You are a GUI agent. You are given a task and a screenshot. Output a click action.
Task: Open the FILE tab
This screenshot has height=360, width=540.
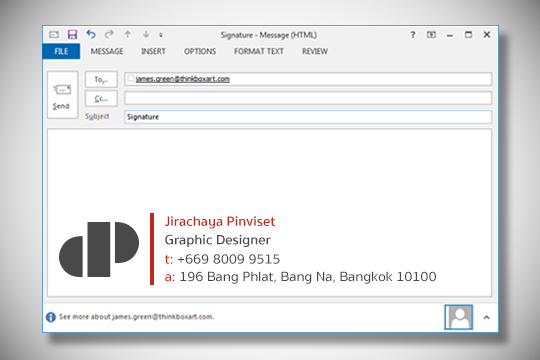(x=61, y=51)
